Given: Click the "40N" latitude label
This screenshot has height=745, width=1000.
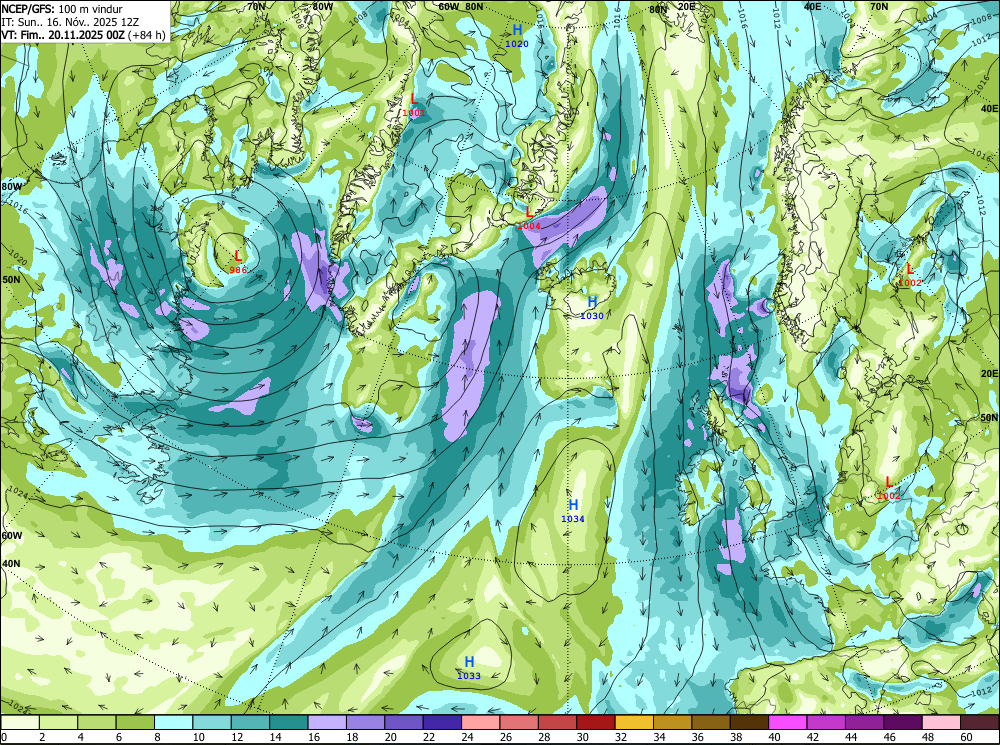Looking at the screenshot, I should (x=11, y=564).
